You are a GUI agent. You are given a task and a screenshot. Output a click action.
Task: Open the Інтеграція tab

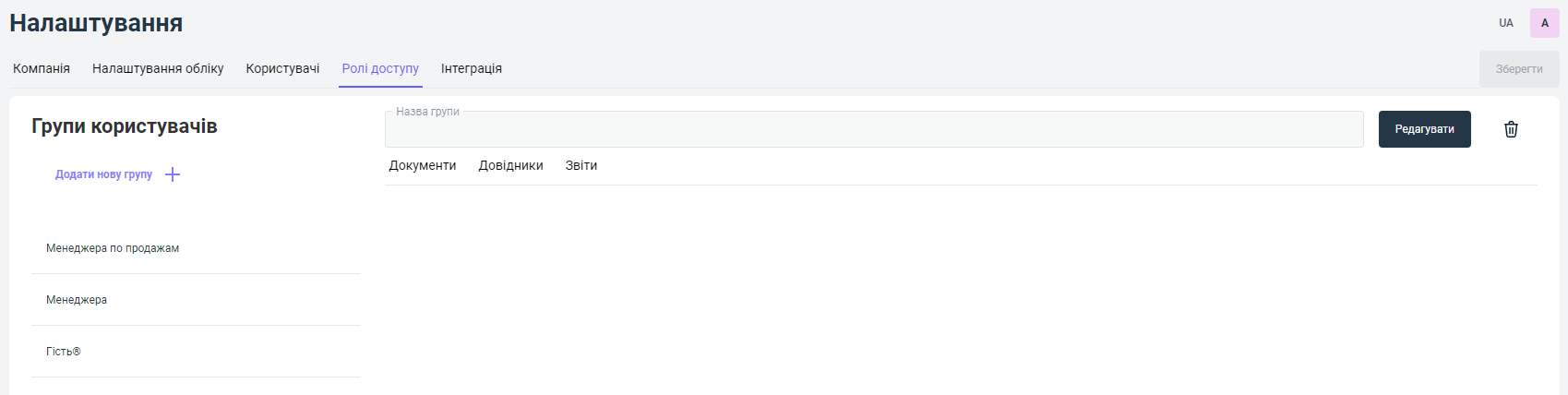click(x=472, y=68)
